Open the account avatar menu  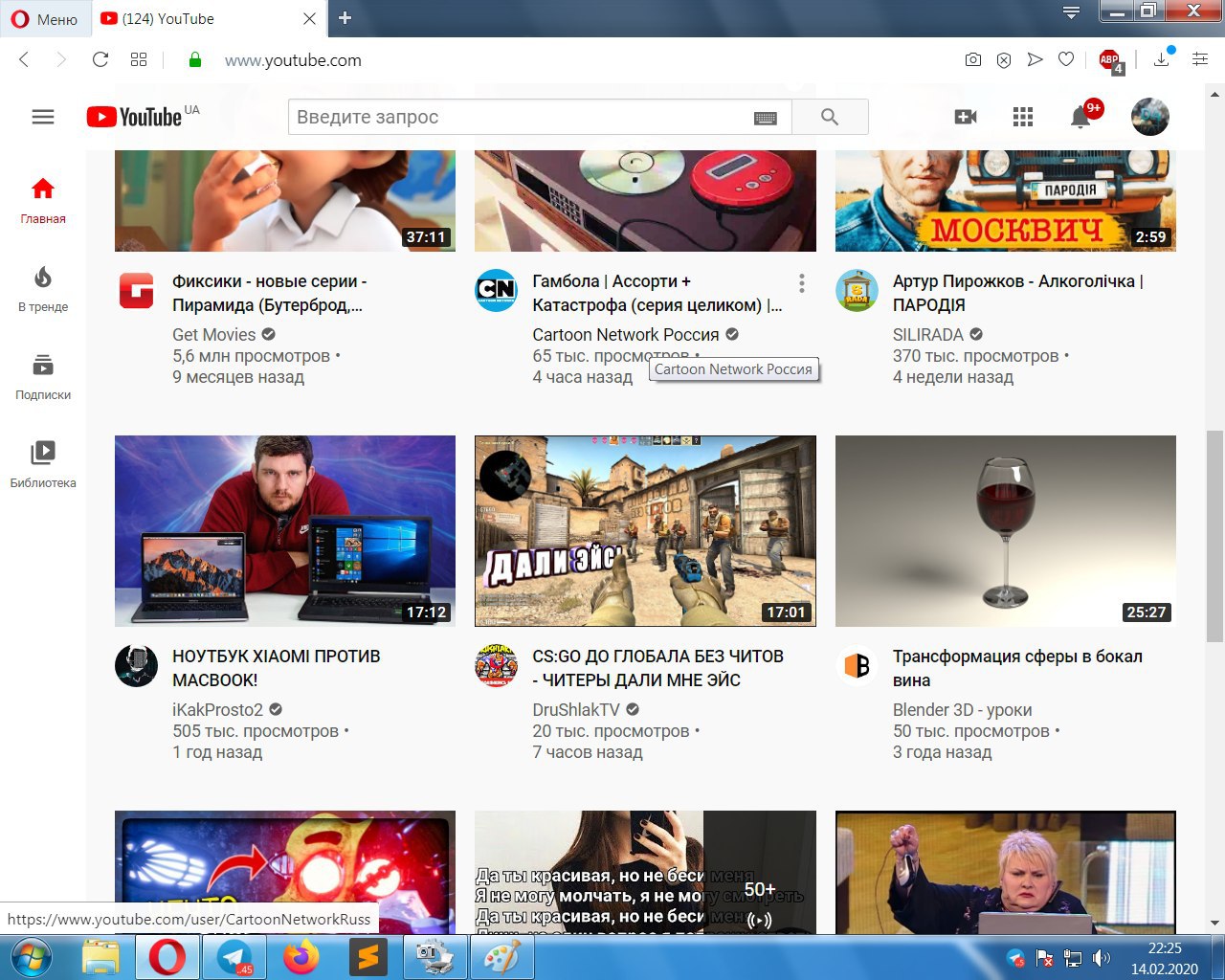[x=1150, y=117]
